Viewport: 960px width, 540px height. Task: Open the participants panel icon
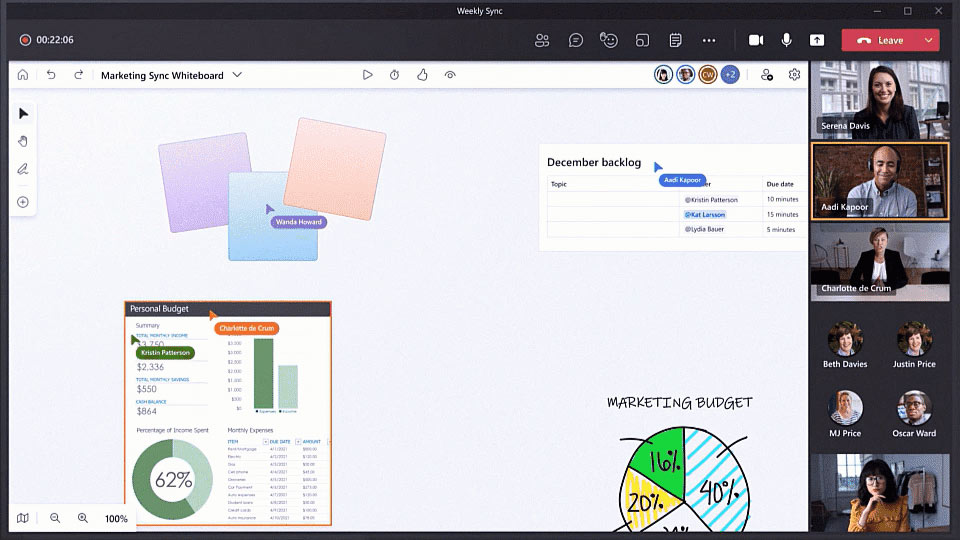[542, 40]
